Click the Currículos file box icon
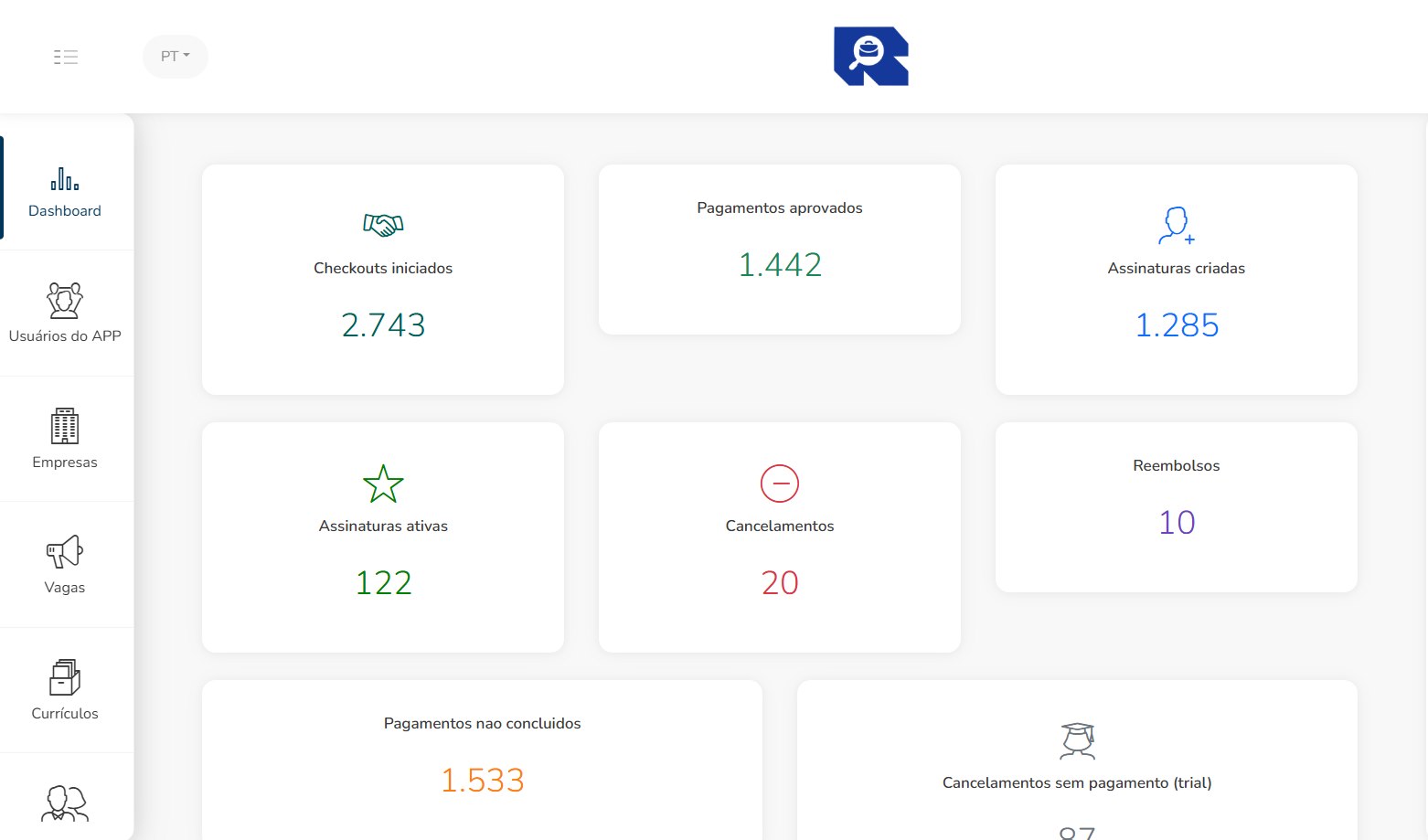1428x840 pixels. coord(65,676)
